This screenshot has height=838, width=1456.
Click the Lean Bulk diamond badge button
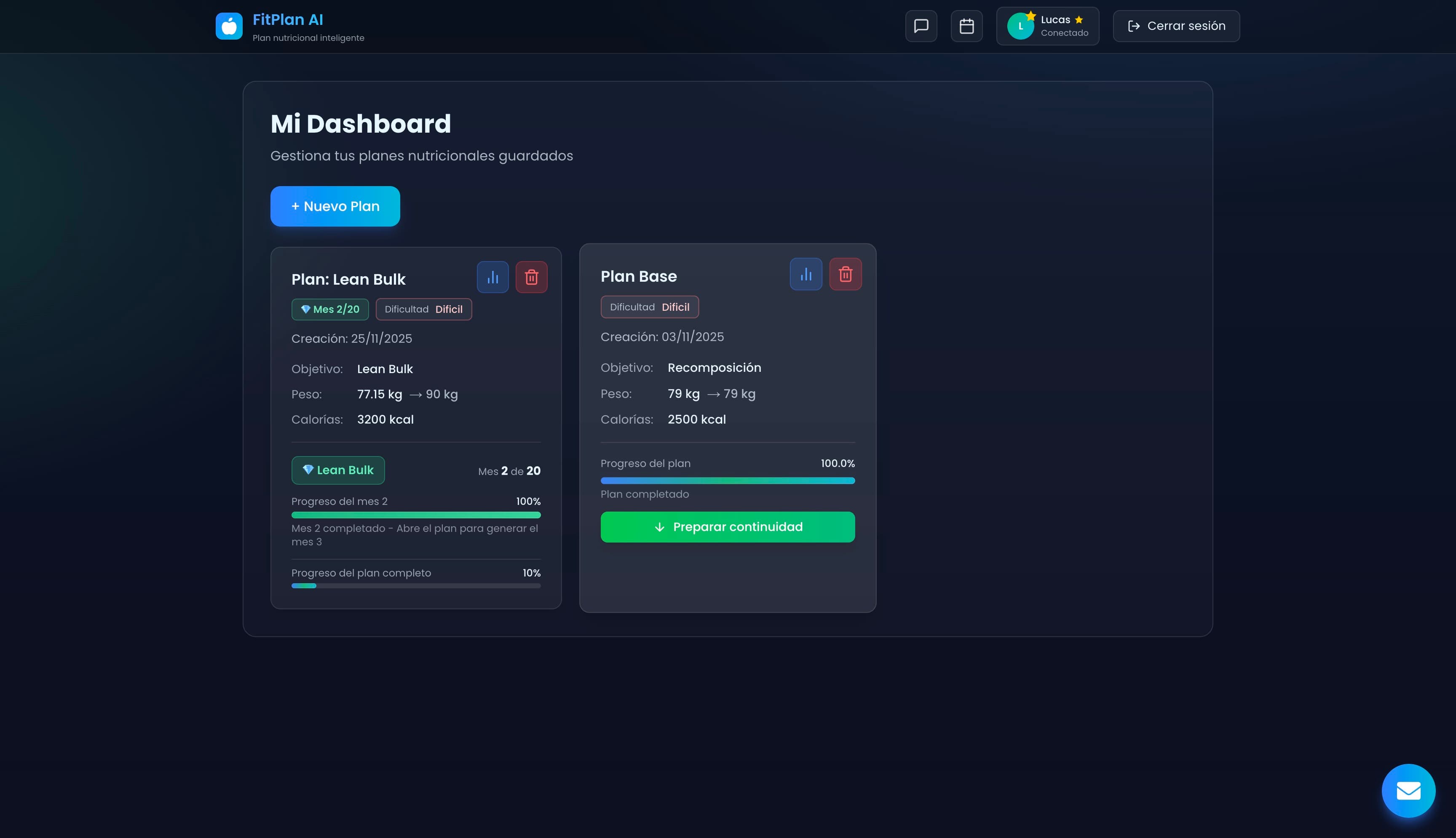point(338,470)
